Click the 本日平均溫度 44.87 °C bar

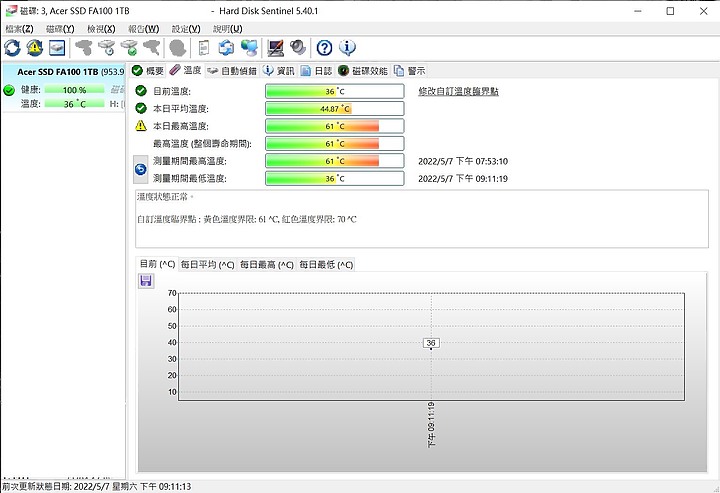(x=335, y=109)
